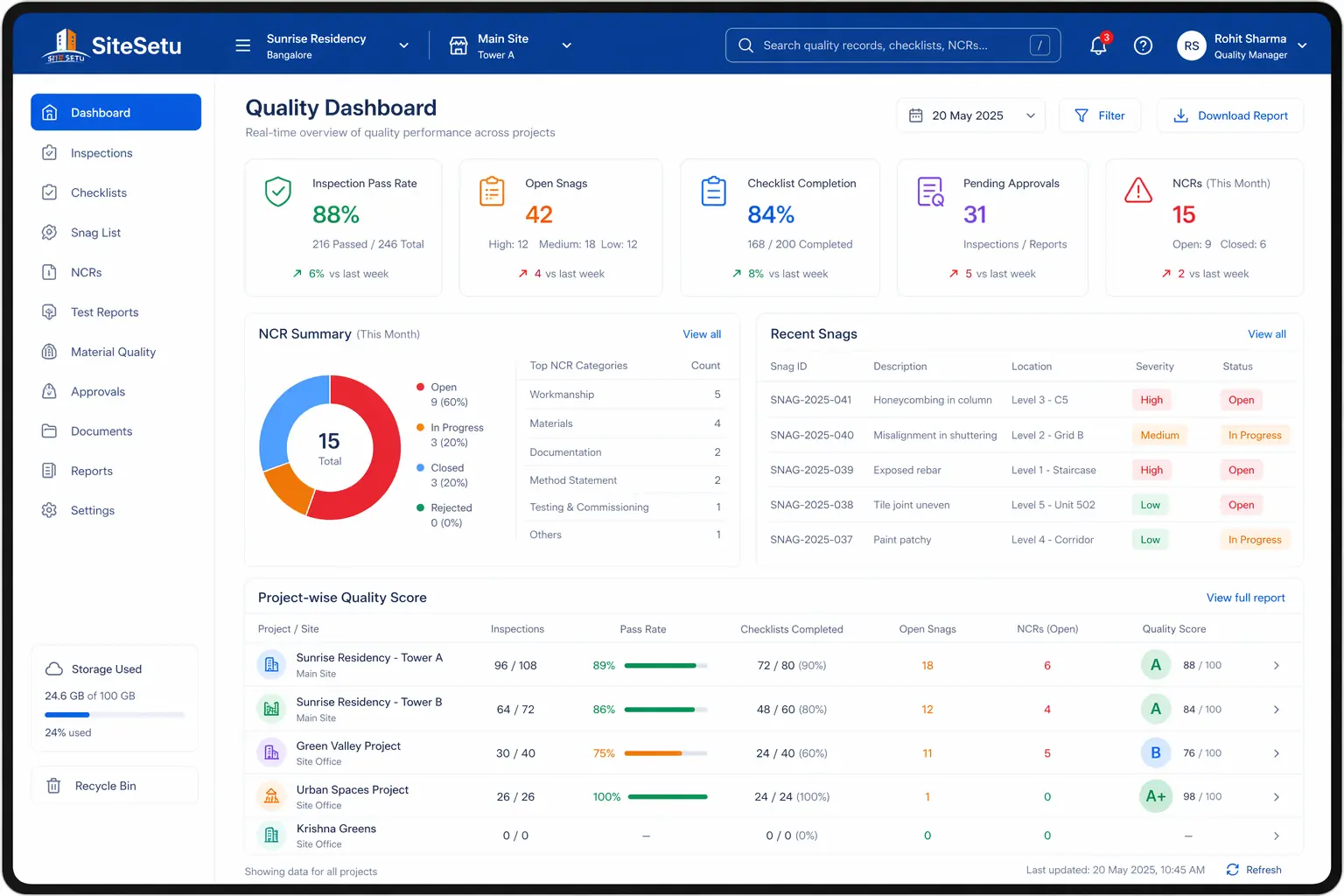Viewport: 1344px width, 896px height.
Task: Expand the Sunrise Residency project dropdown
Action: [403, 45]
